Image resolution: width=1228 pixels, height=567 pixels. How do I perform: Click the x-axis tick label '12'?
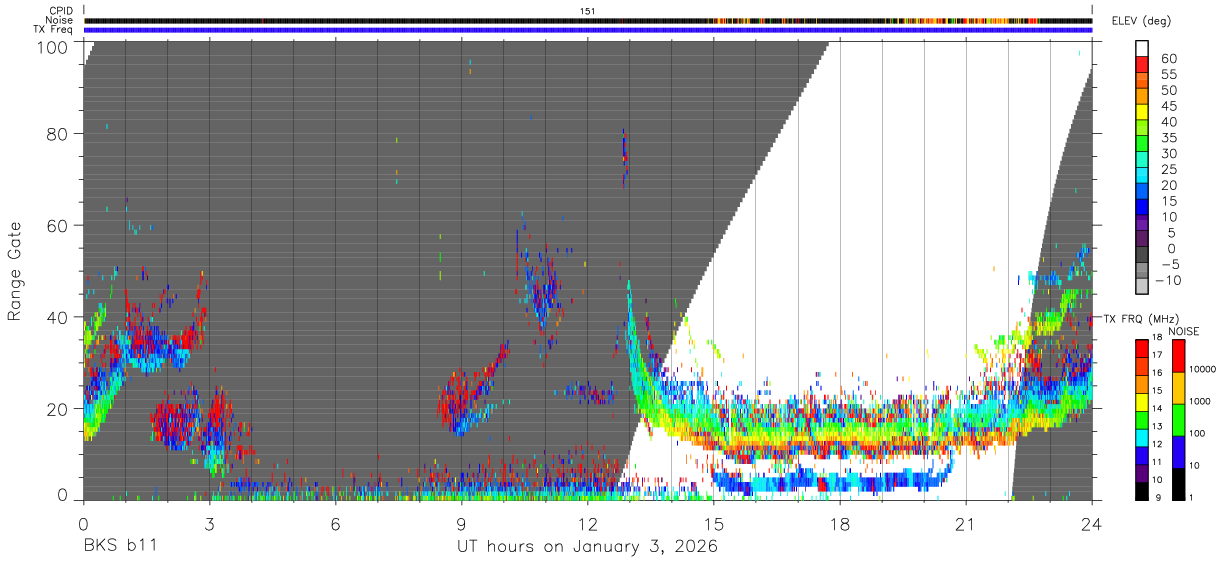click(x=587, y=523)
